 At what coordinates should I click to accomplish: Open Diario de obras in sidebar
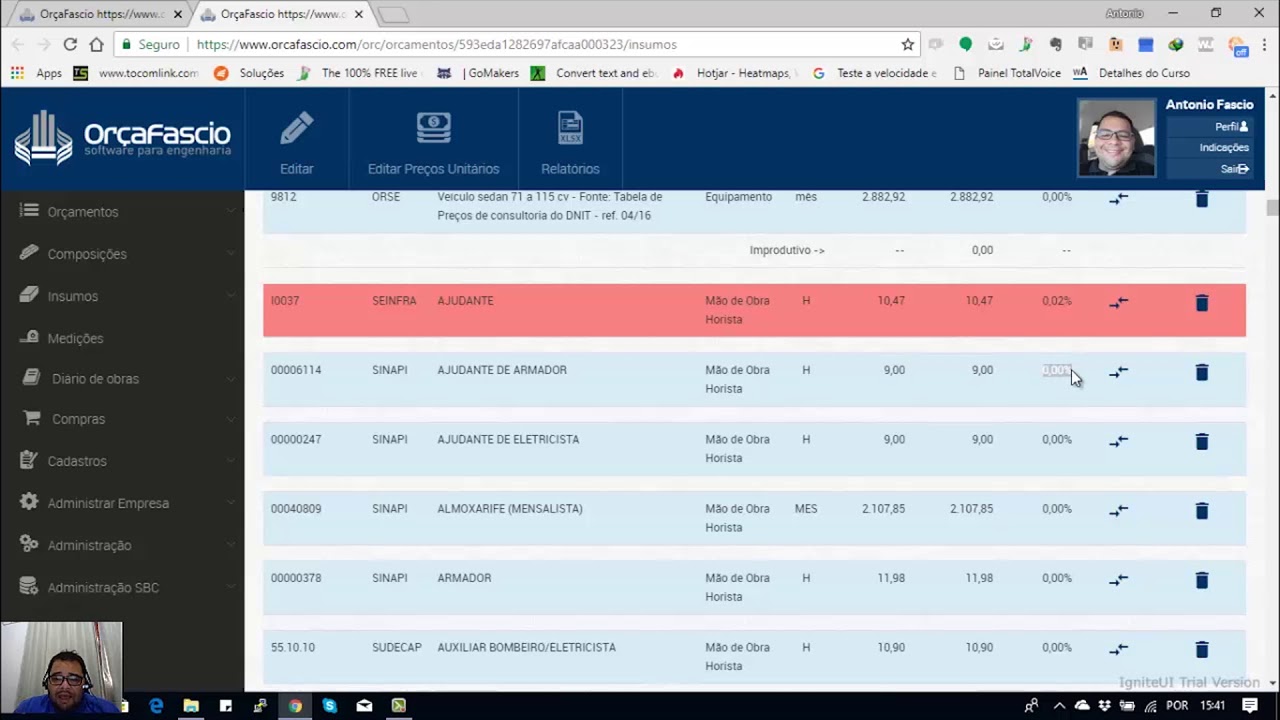click(122, 379)
